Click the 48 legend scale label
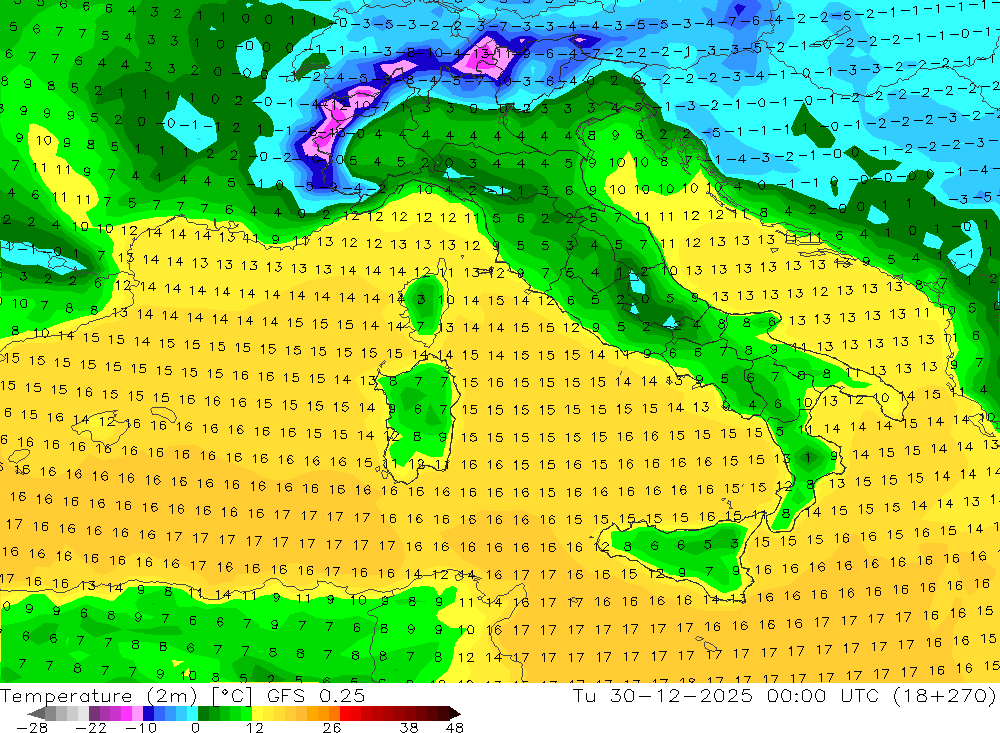 tap(454, 727)
